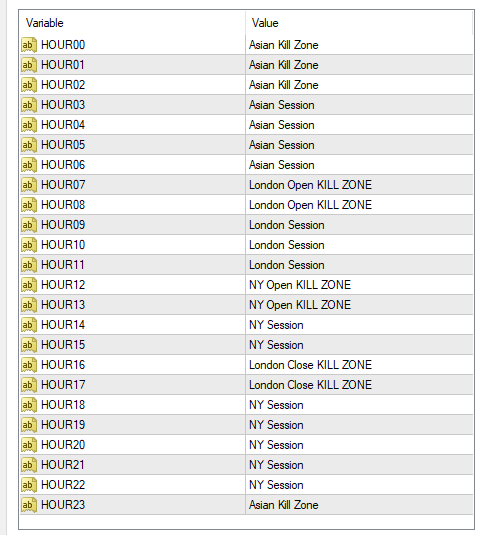This screenshot has width=479, height=535.
Task: Select the HOUR14 NY Session value
Action: [x=276, y=325]
